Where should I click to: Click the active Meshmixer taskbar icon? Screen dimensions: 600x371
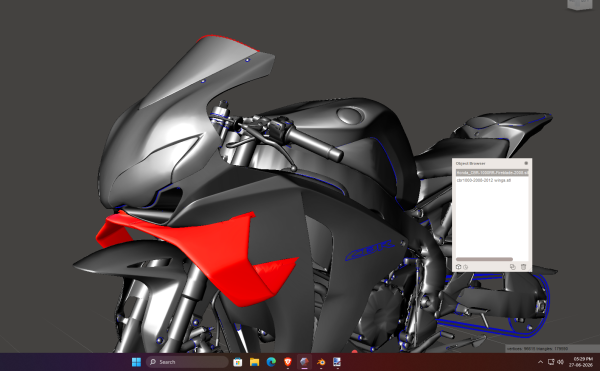pos(304,362)
